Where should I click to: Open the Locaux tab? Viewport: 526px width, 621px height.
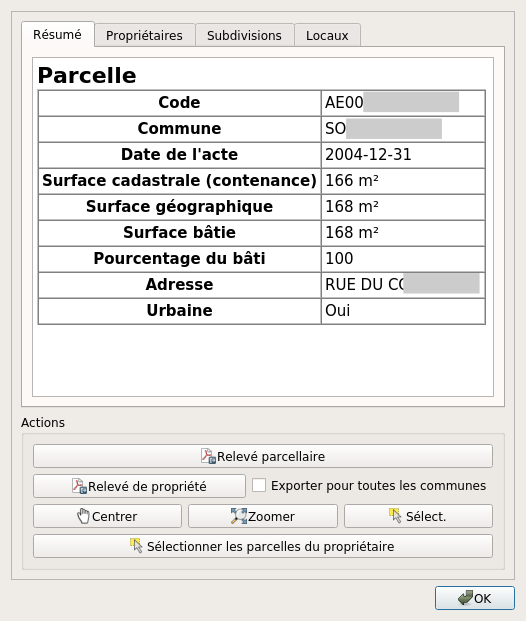327,36
